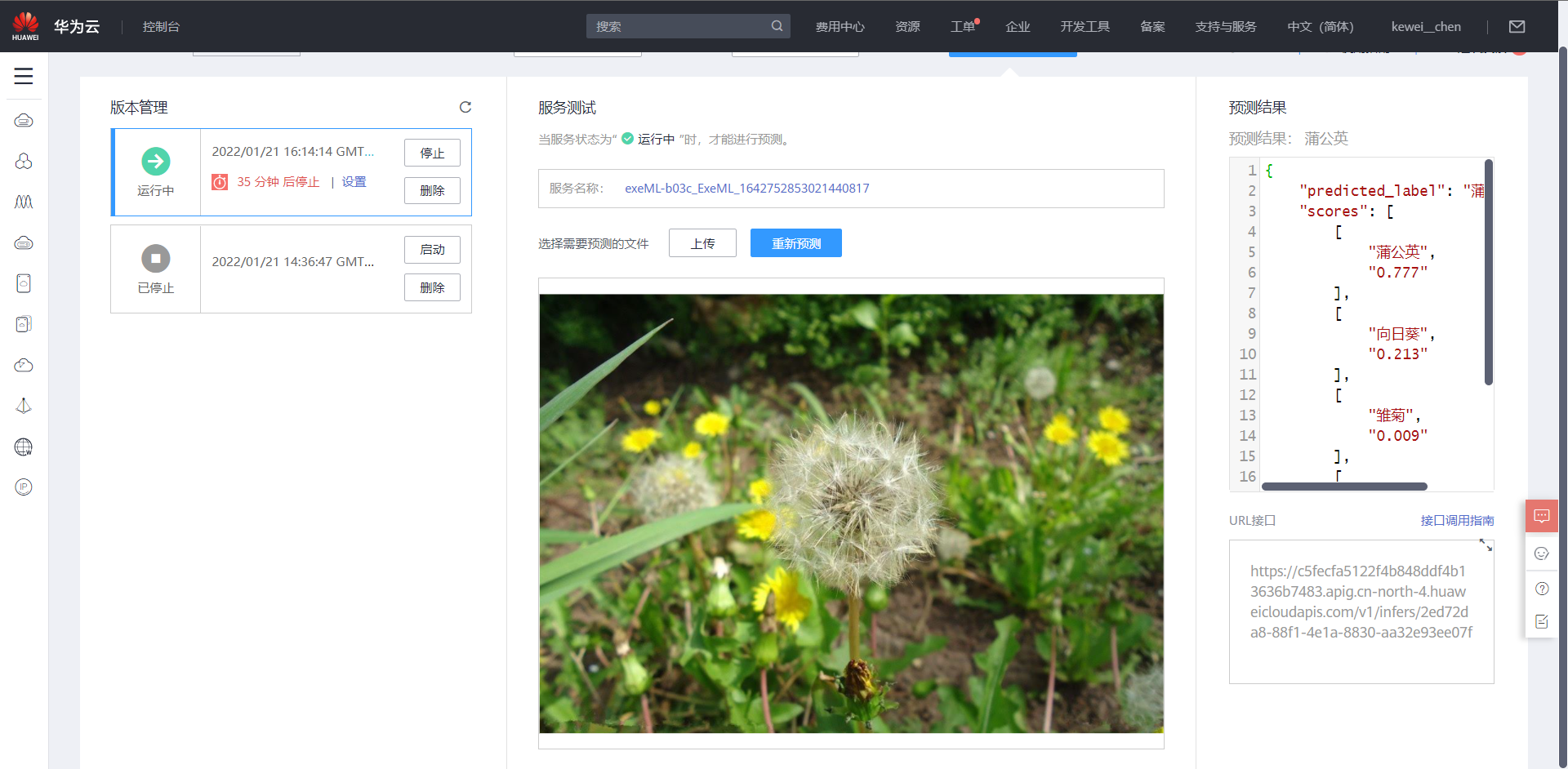
Task: Click the prediction result vertical scrollbar
Action: point(1489,272)
